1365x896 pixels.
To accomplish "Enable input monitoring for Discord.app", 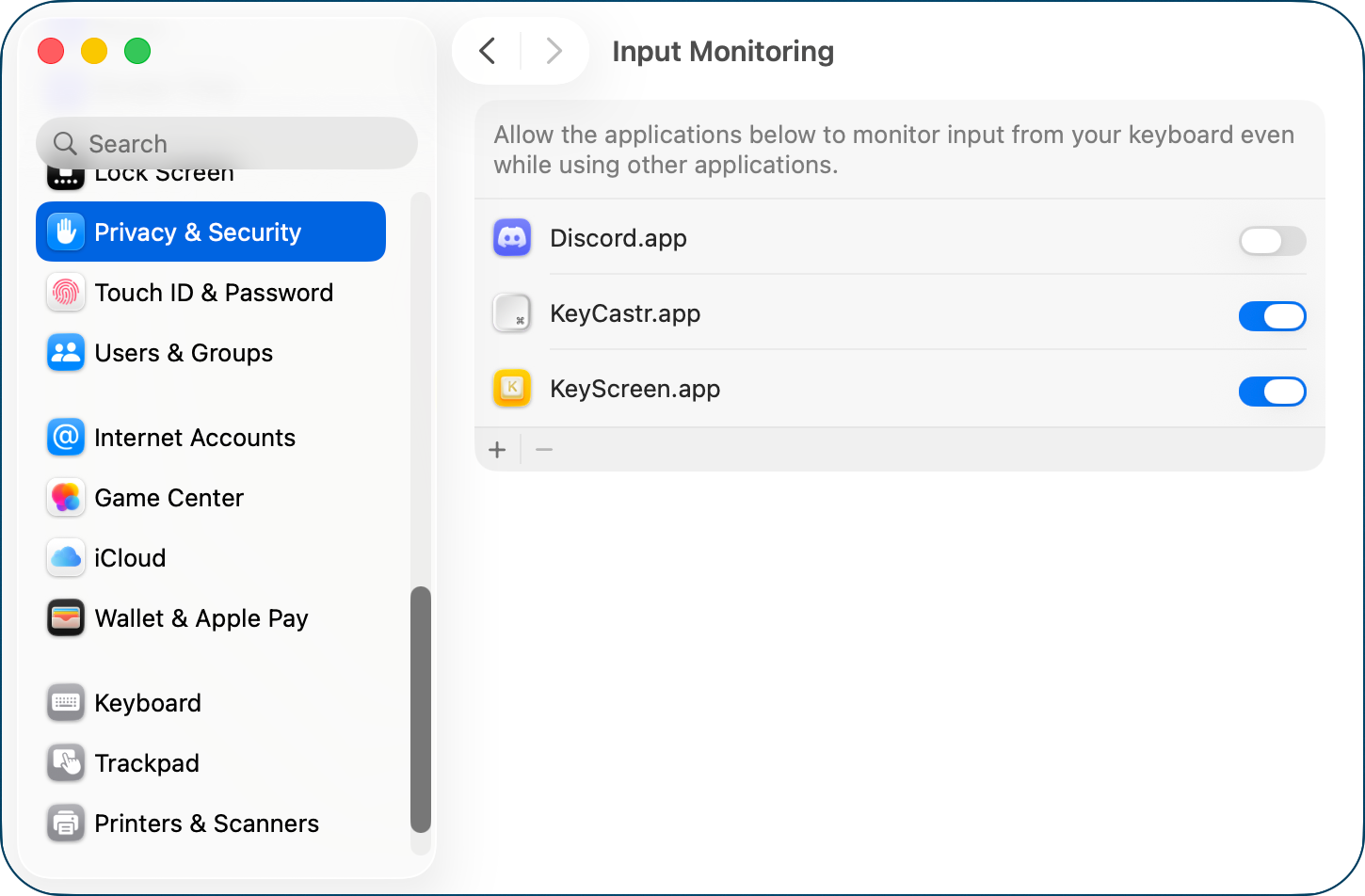I will click(1272, 241).
